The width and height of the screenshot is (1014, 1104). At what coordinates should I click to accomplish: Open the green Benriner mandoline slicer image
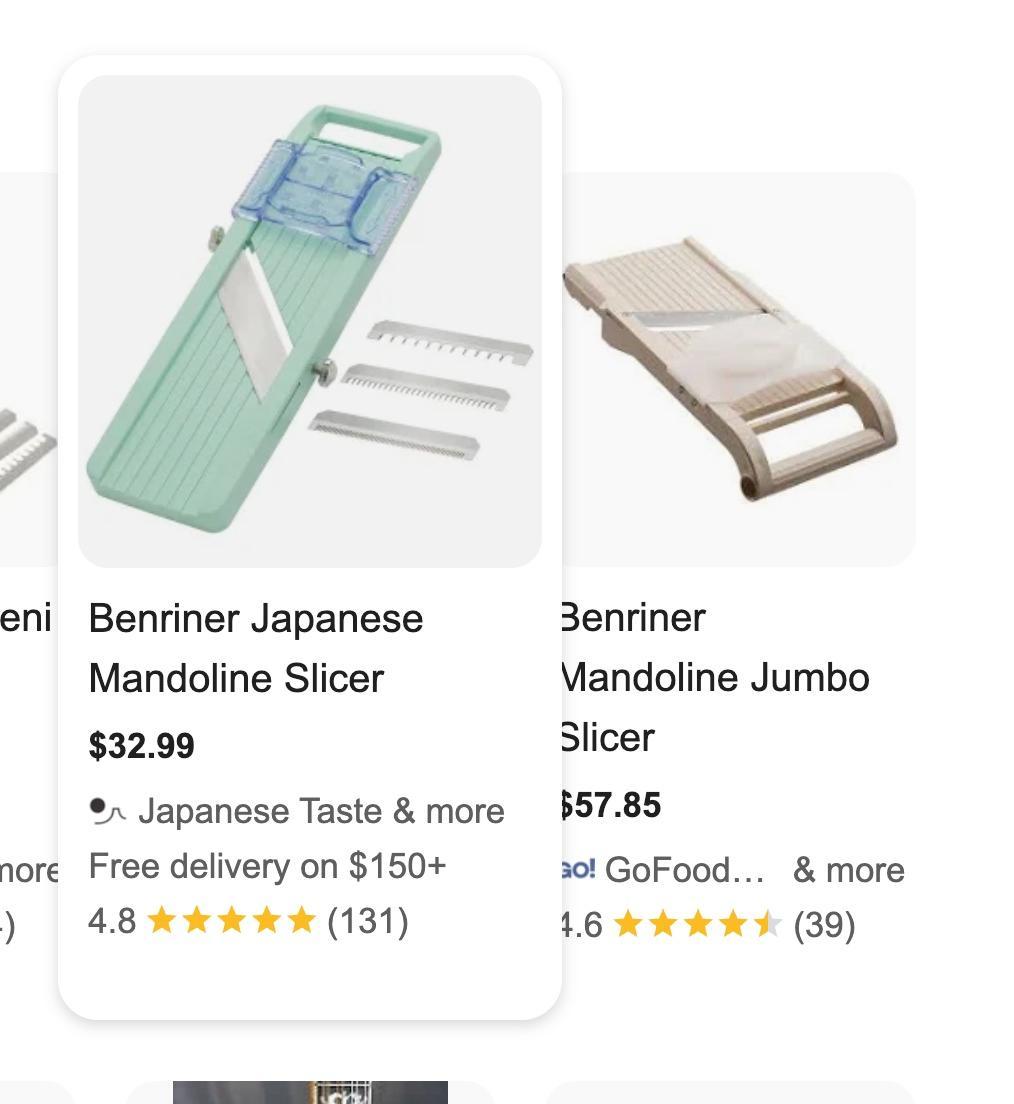(310, 321)
